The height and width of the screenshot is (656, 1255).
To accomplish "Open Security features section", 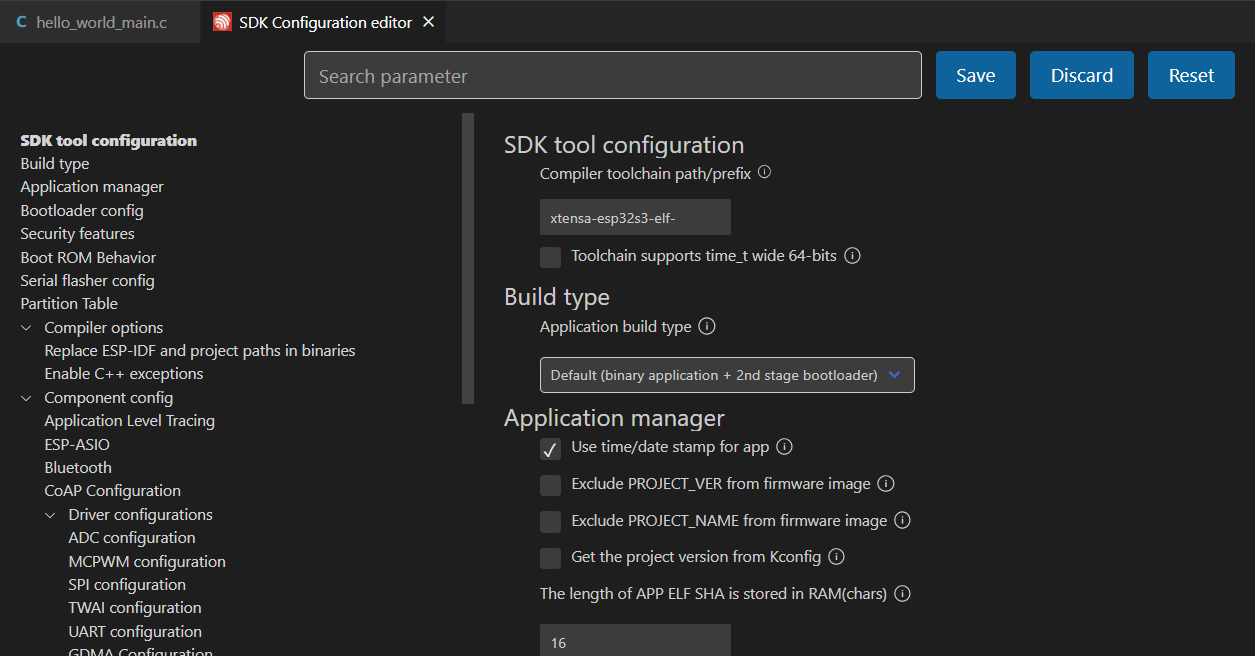I will pyautogui.click(x=77, y=234).
